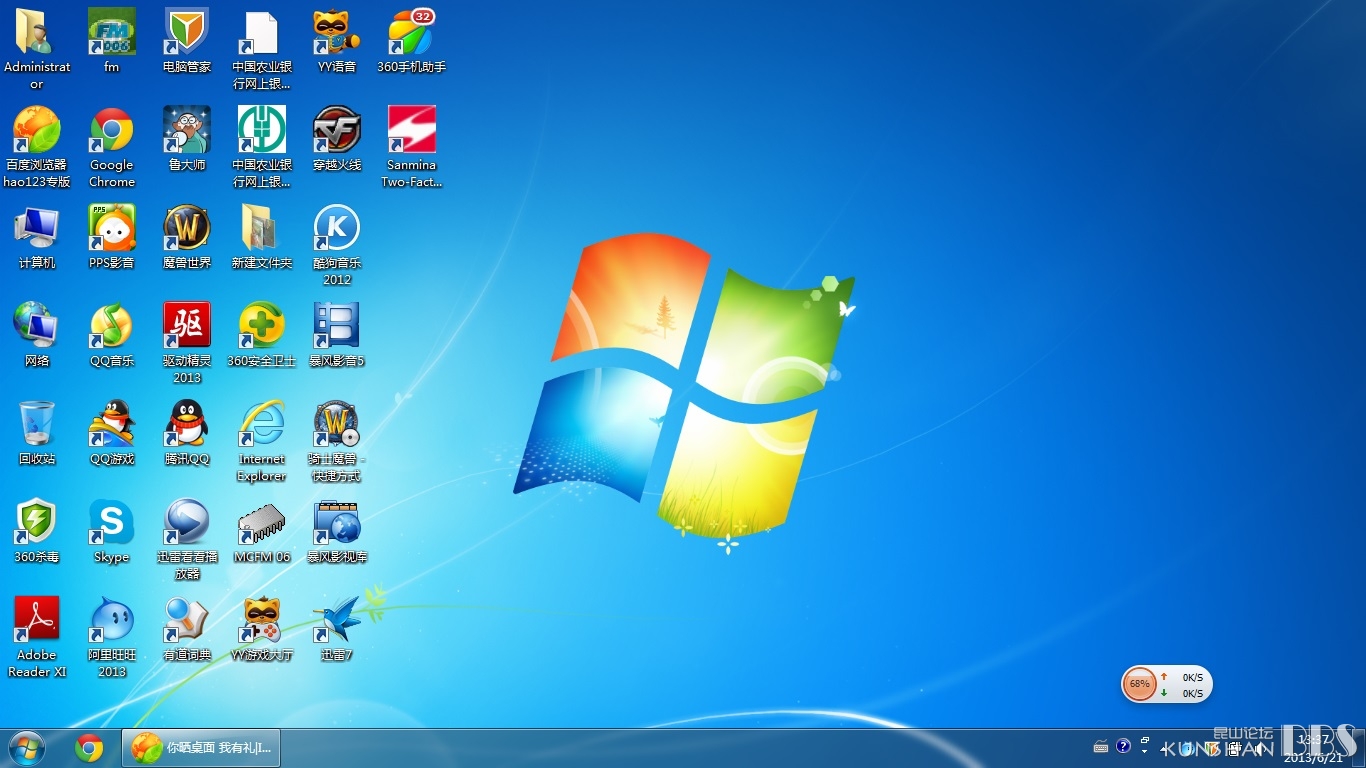Open language bar help question-mark icon
The height and width of the screenshot is (768, 1366).
click(1123, 746)
